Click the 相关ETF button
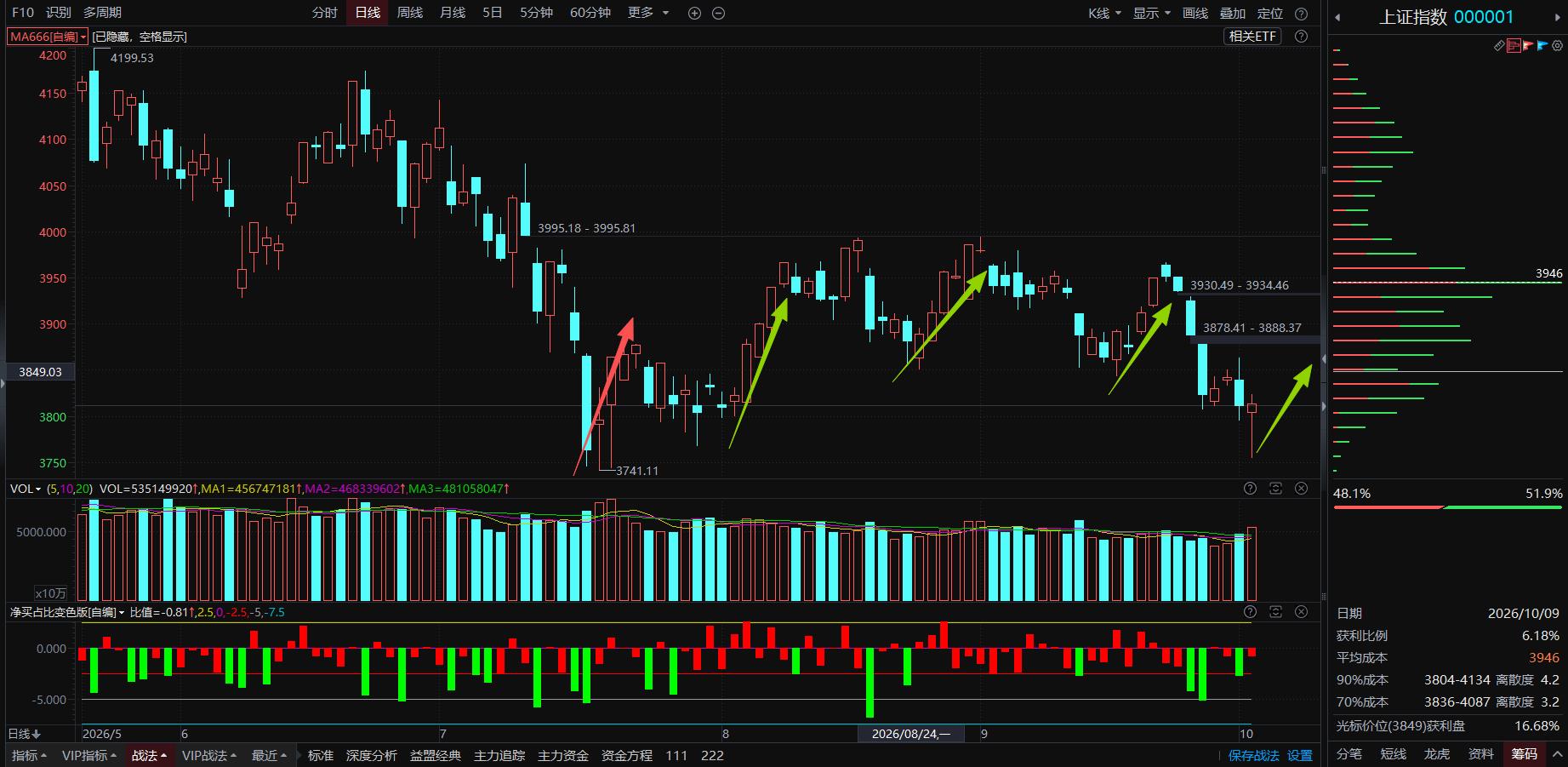Screen dimensions: 1568x767 (1252, 37)
